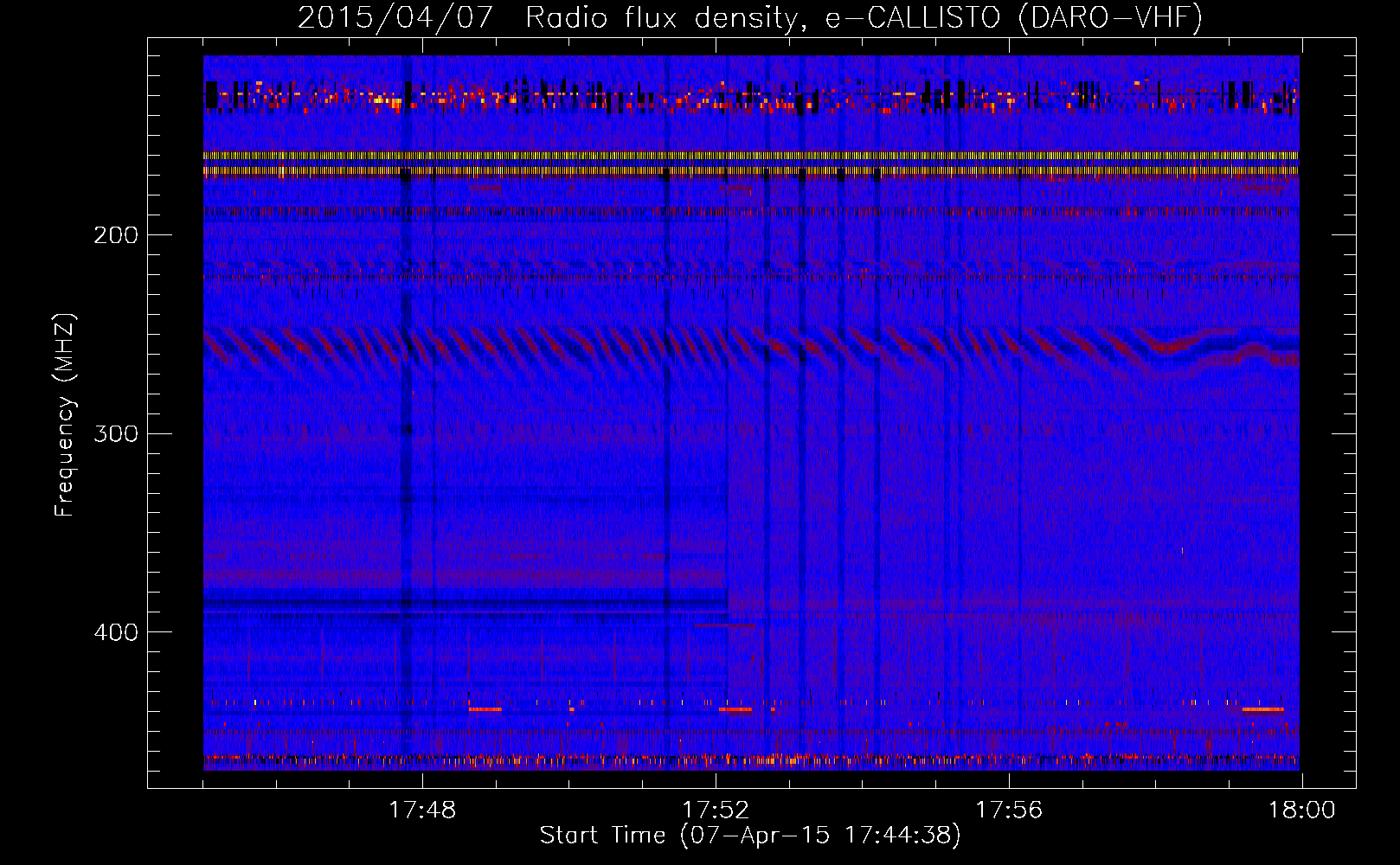This screenshot has height=865, width=1400.
Task: Select the 200 frequency axis label
Action: click(x=115, y=235)
